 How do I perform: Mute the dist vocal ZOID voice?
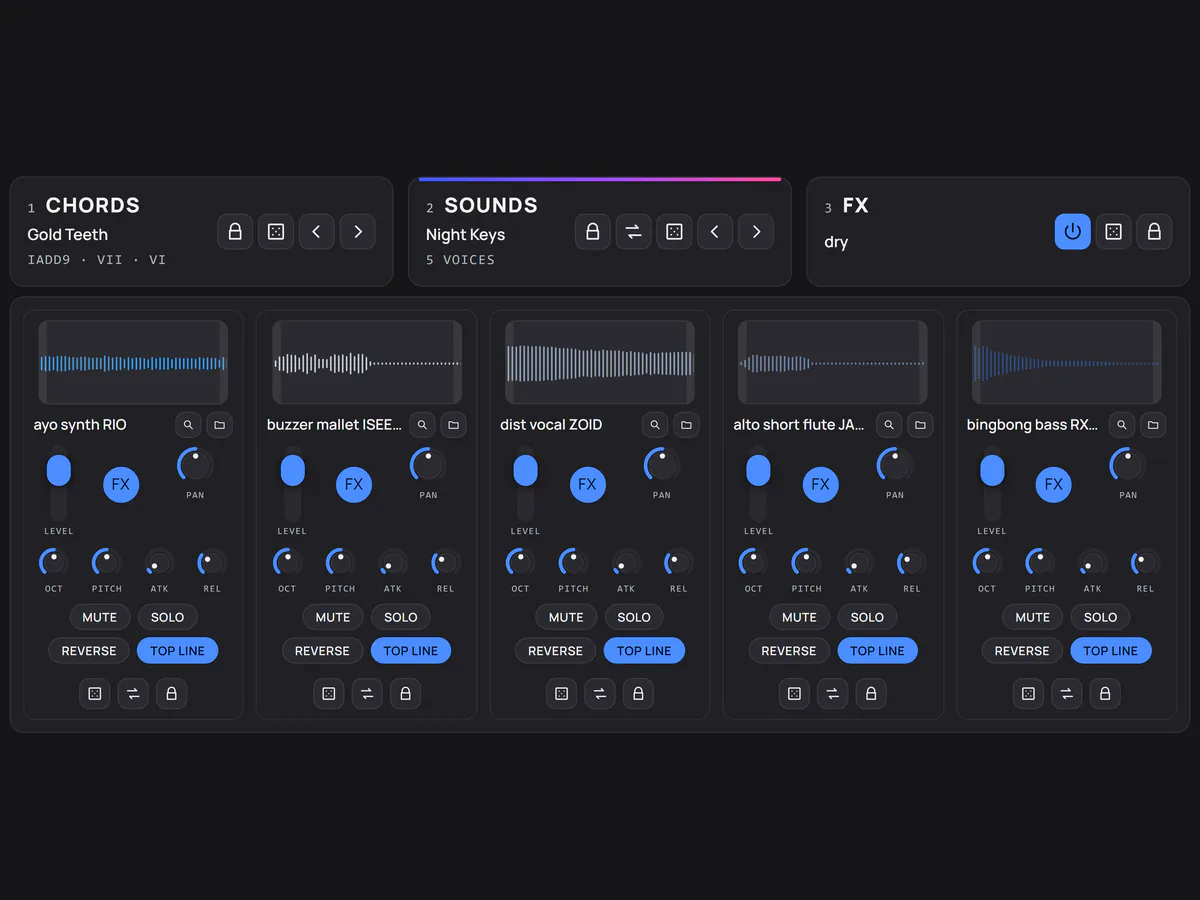[x=566, y=617]
